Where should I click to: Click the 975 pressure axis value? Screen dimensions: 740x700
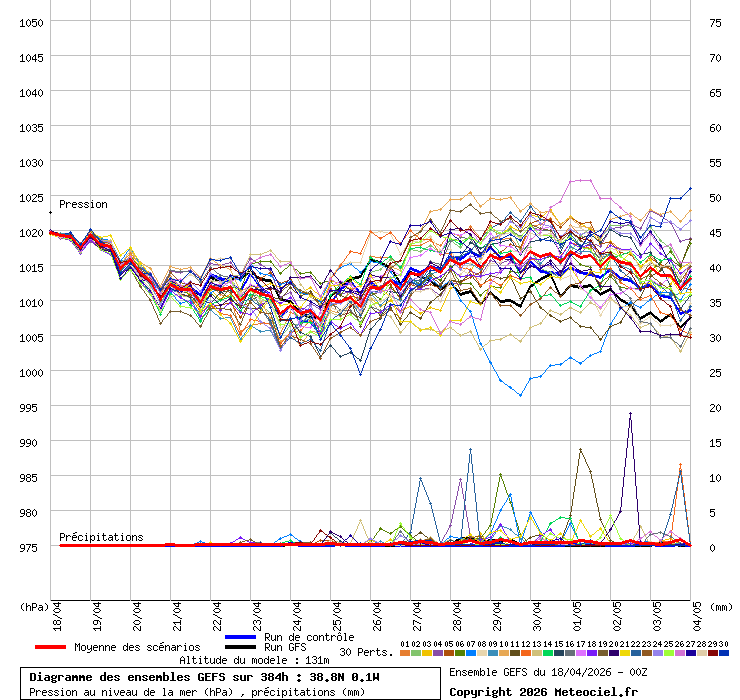31,547
